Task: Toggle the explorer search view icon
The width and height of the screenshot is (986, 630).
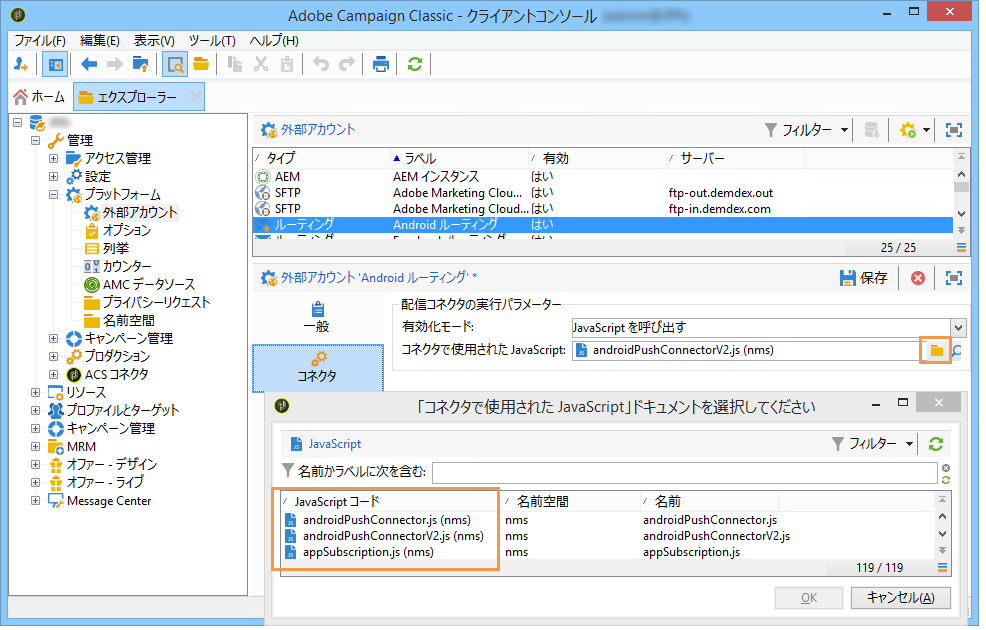Action: point(175,64)
